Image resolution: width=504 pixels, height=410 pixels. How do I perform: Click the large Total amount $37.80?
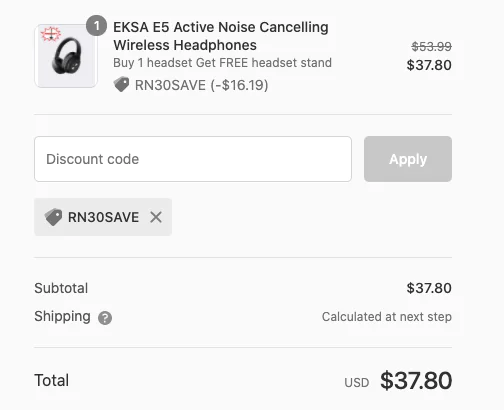[x=416, y=380]
